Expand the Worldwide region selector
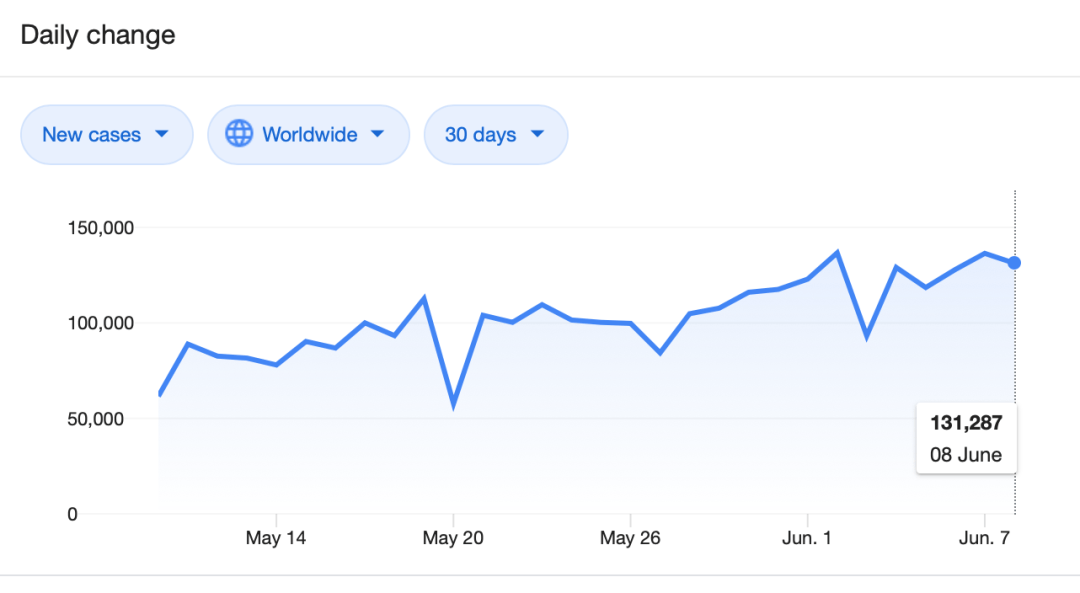1080x593 pixels. point(309,134)
